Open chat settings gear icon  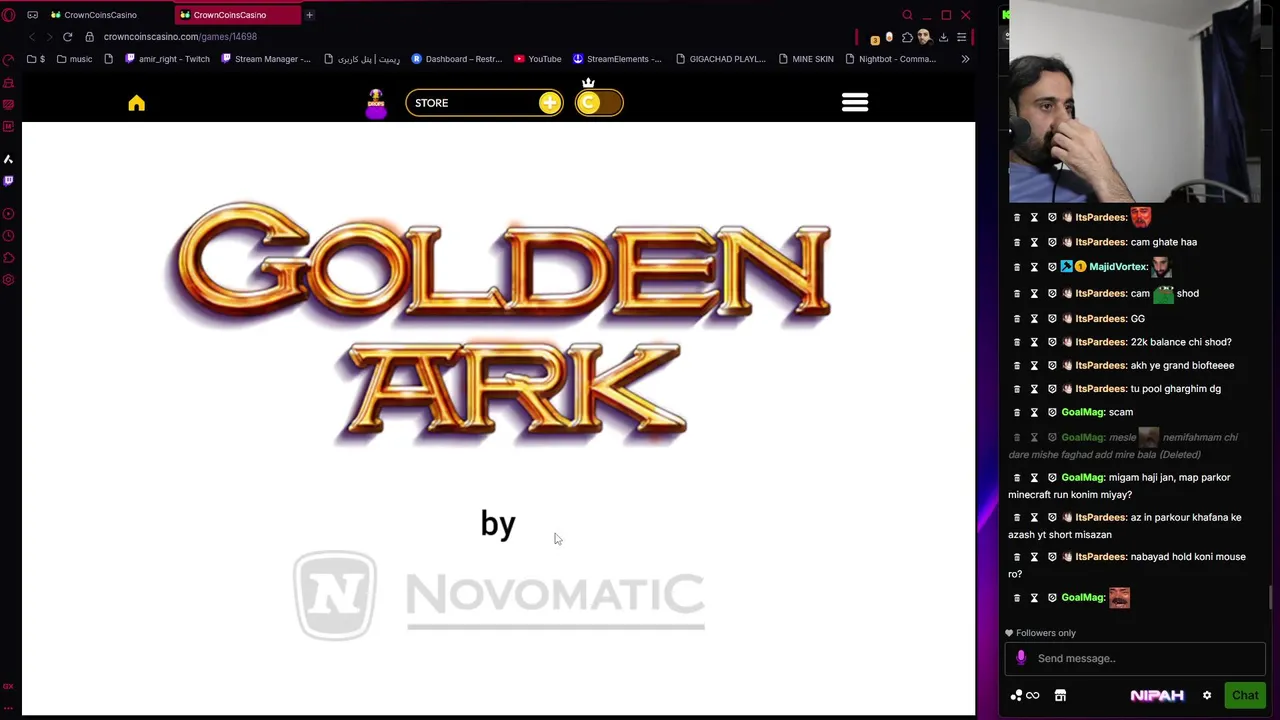pos(1207,695)
